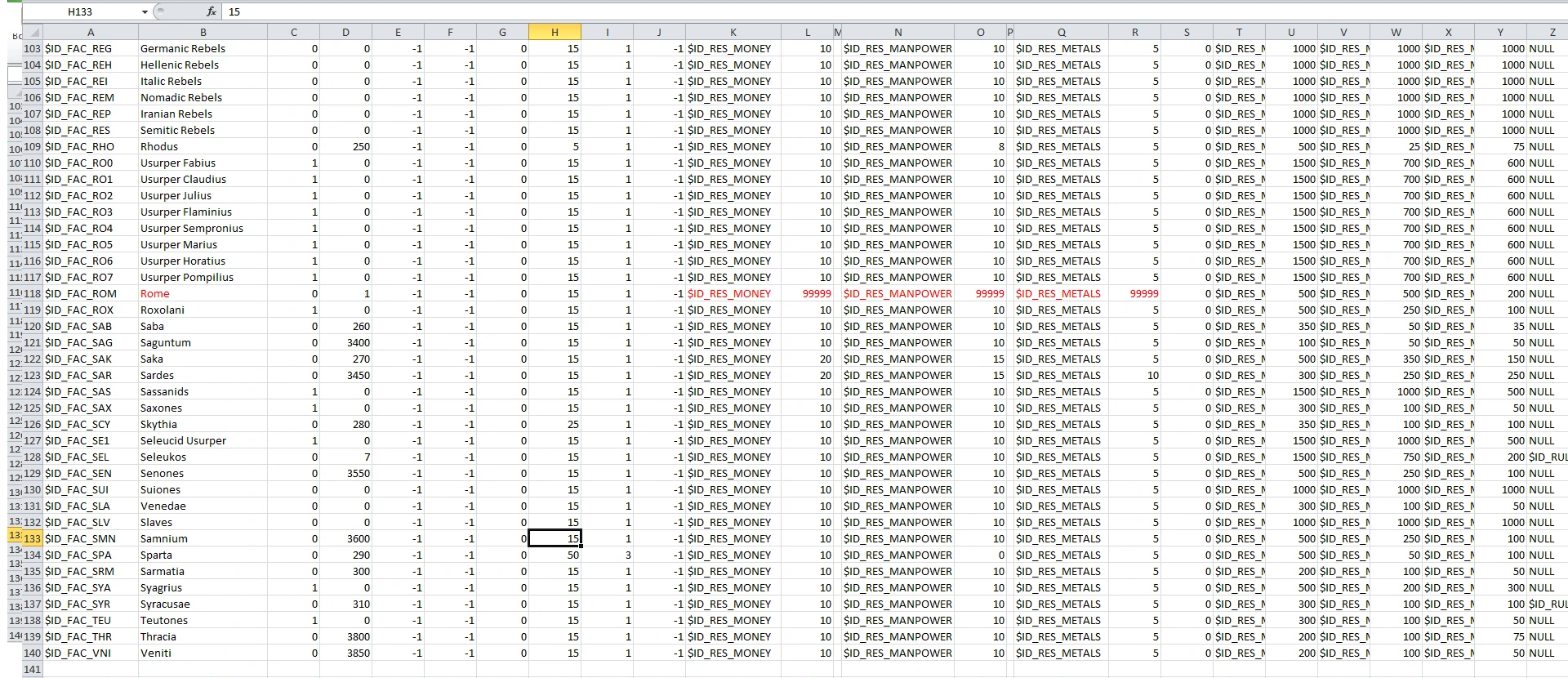
Task: Select the "$ID_FAC_ROX" cell
Action: point(91,310)
